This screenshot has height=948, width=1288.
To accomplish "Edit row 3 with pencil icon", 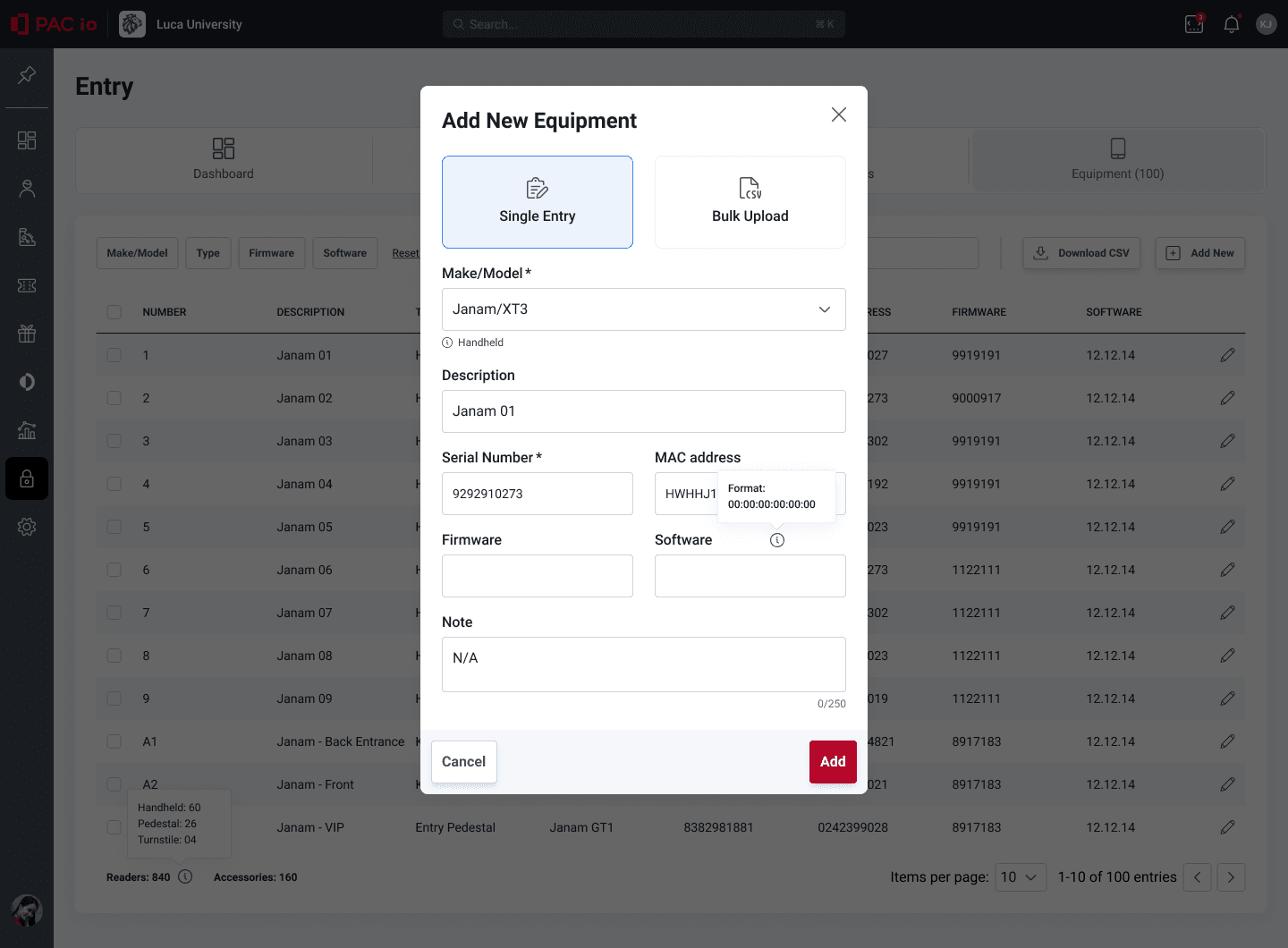I will tap(1227, 441).
